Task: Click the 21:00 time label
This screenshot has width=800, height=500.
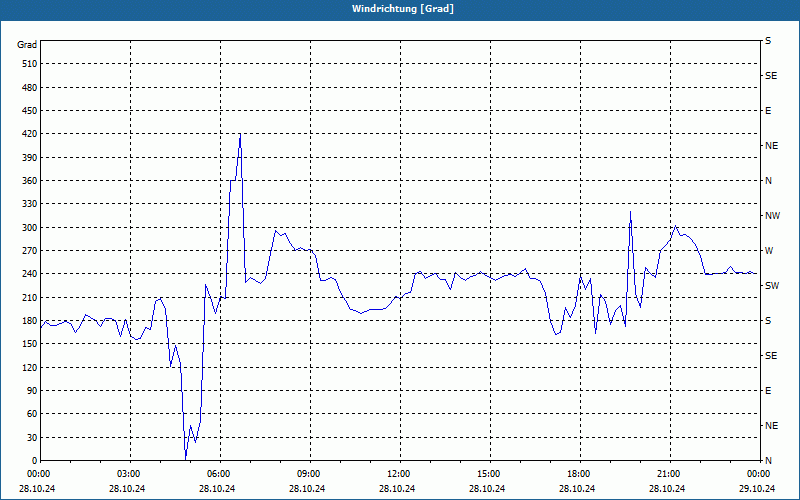Action: pyautogui.click(x=669, y=474)
